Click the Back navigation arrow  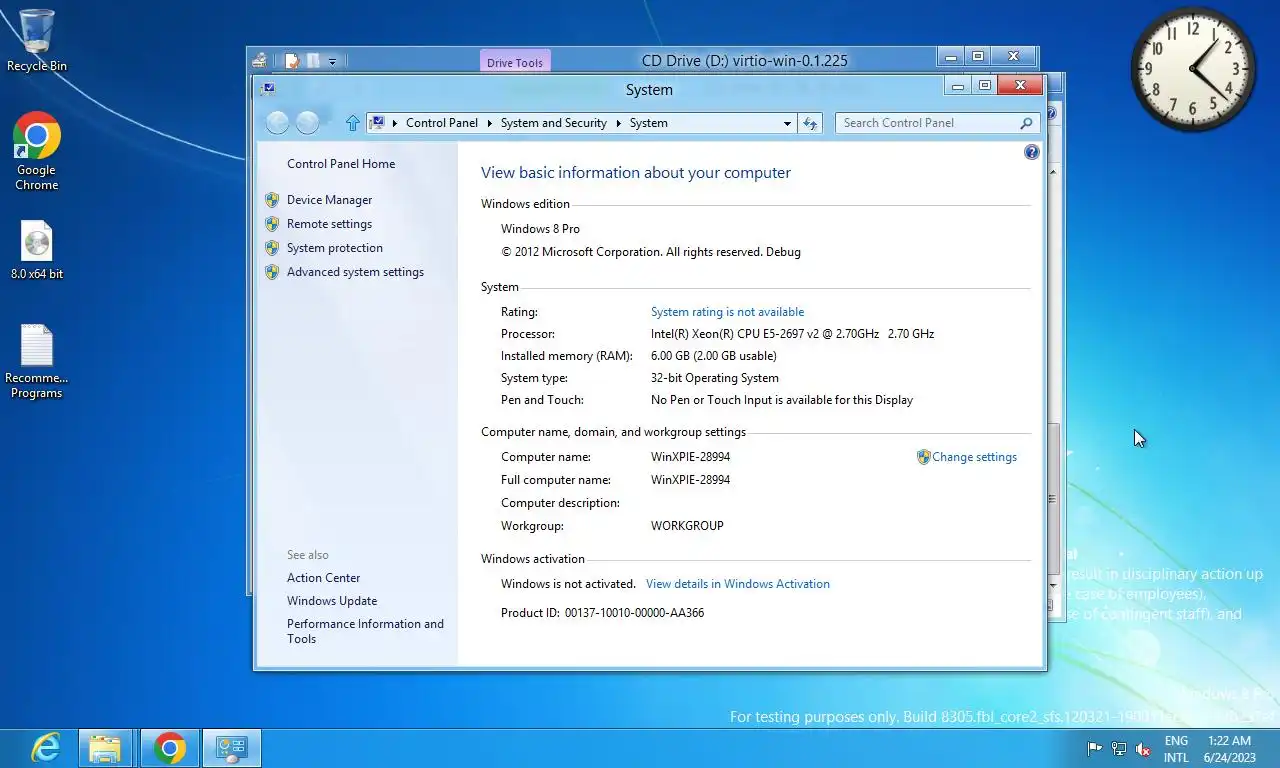click(x=278, y=123)
